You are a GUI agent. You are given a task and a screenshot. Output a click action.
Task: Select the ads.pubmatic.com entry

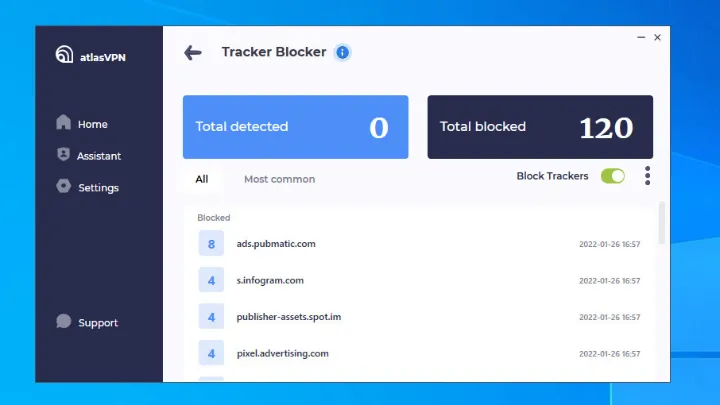click(419, 243)
